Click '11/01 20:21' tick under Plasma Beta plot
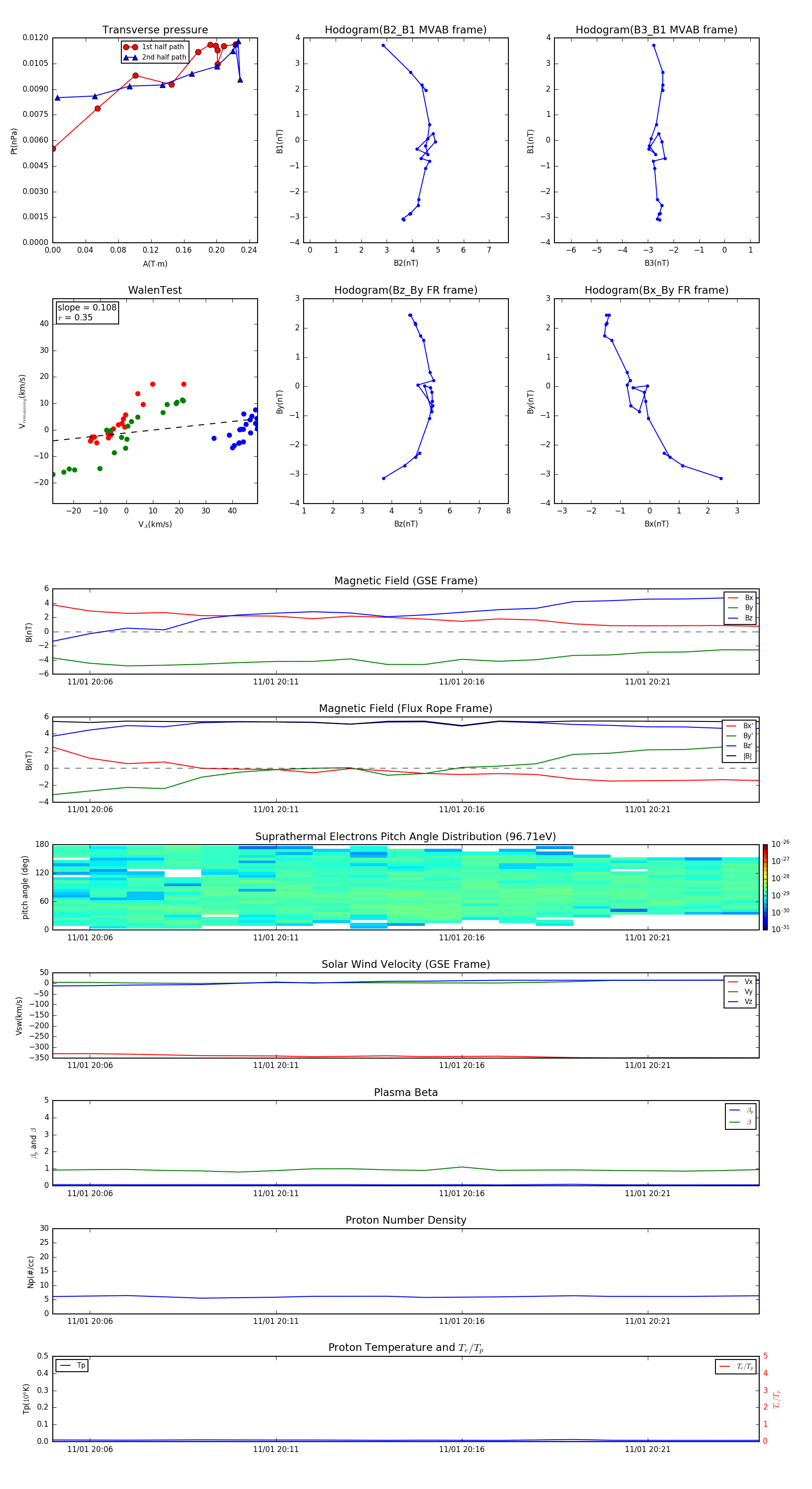 pyautogui.click(x=647, y=1193)
